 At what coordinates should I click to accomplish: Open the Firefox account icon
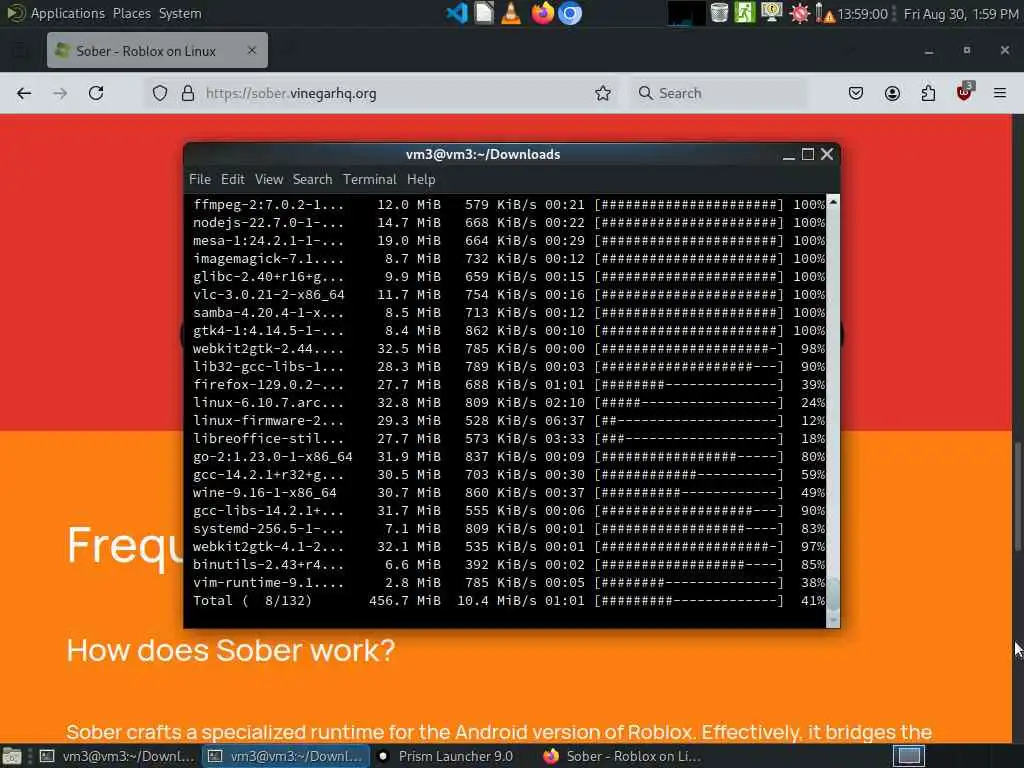[x=892, y=93]
